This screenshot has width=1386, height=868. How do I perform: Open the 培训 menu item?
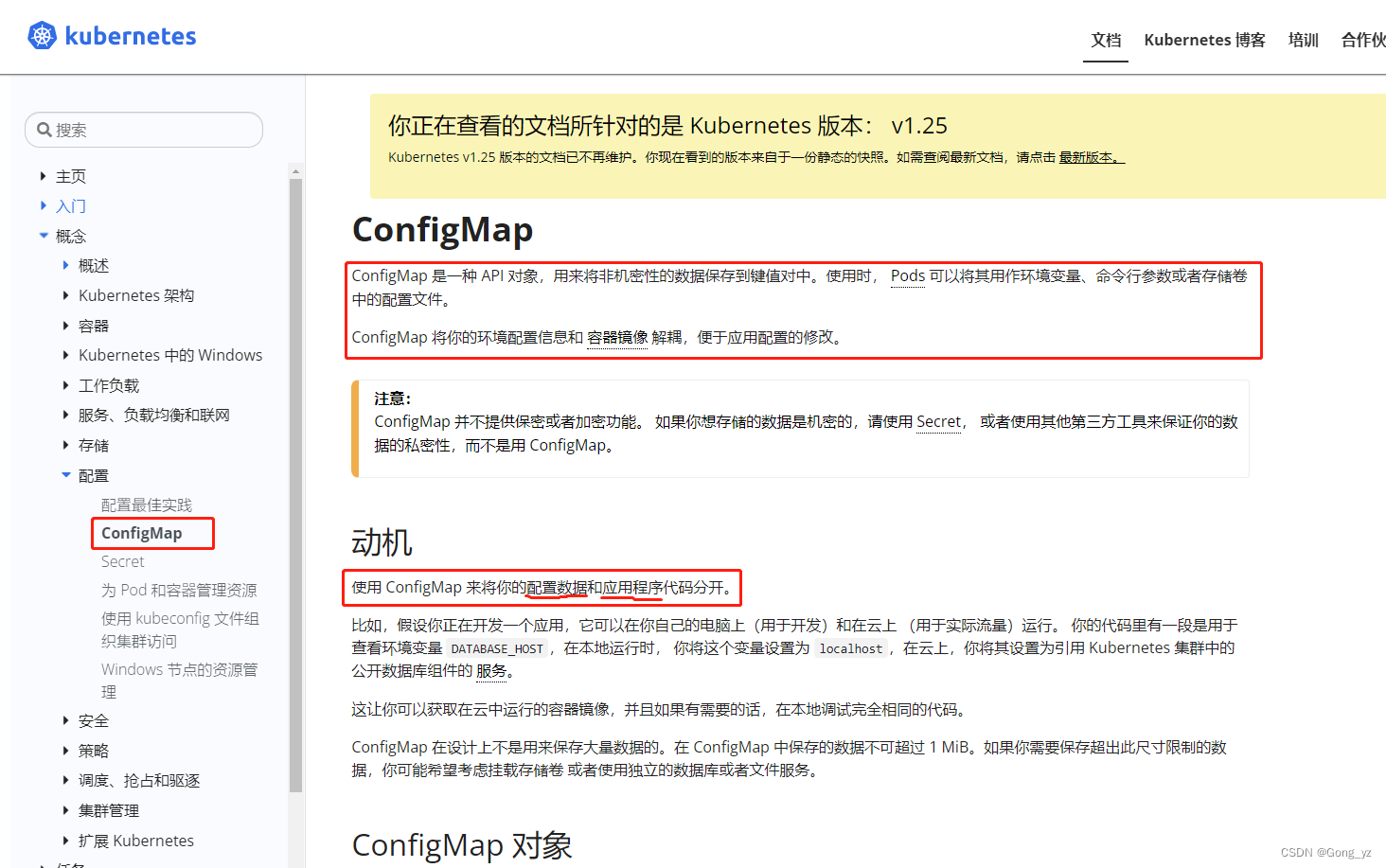[x=1303, y=40]
